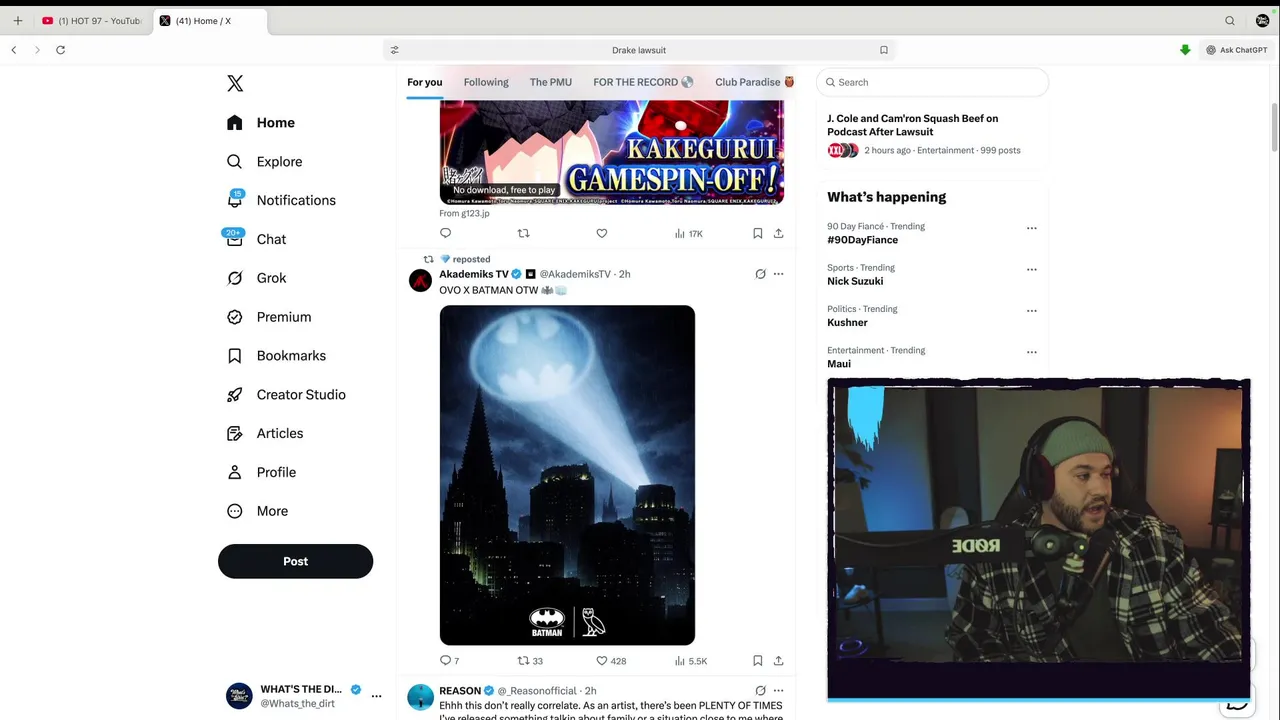This screenshot has height=720, width=1280.
Task: Repost the g123.jp ad post
Action: click(x=523, y=233)
